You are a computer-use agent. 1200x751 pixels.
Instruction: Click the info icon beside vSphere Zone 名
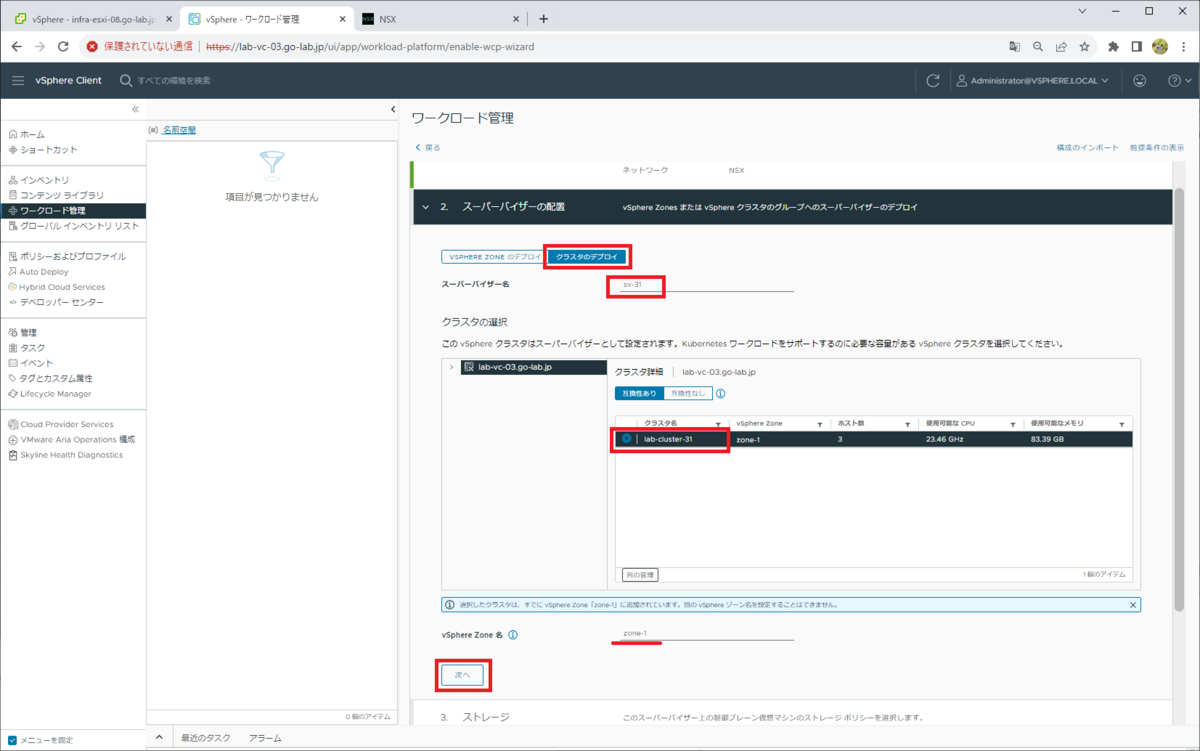[513, 634]
